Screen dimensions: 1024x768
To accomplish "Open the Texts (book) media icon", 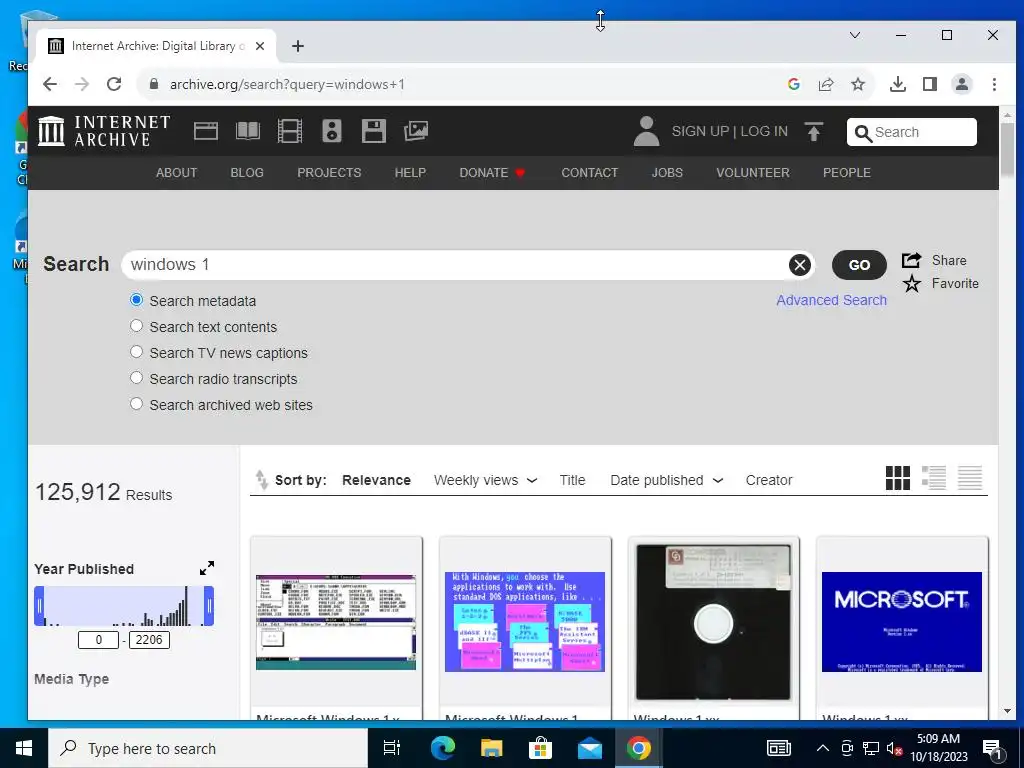I will (x=248, y=131).
